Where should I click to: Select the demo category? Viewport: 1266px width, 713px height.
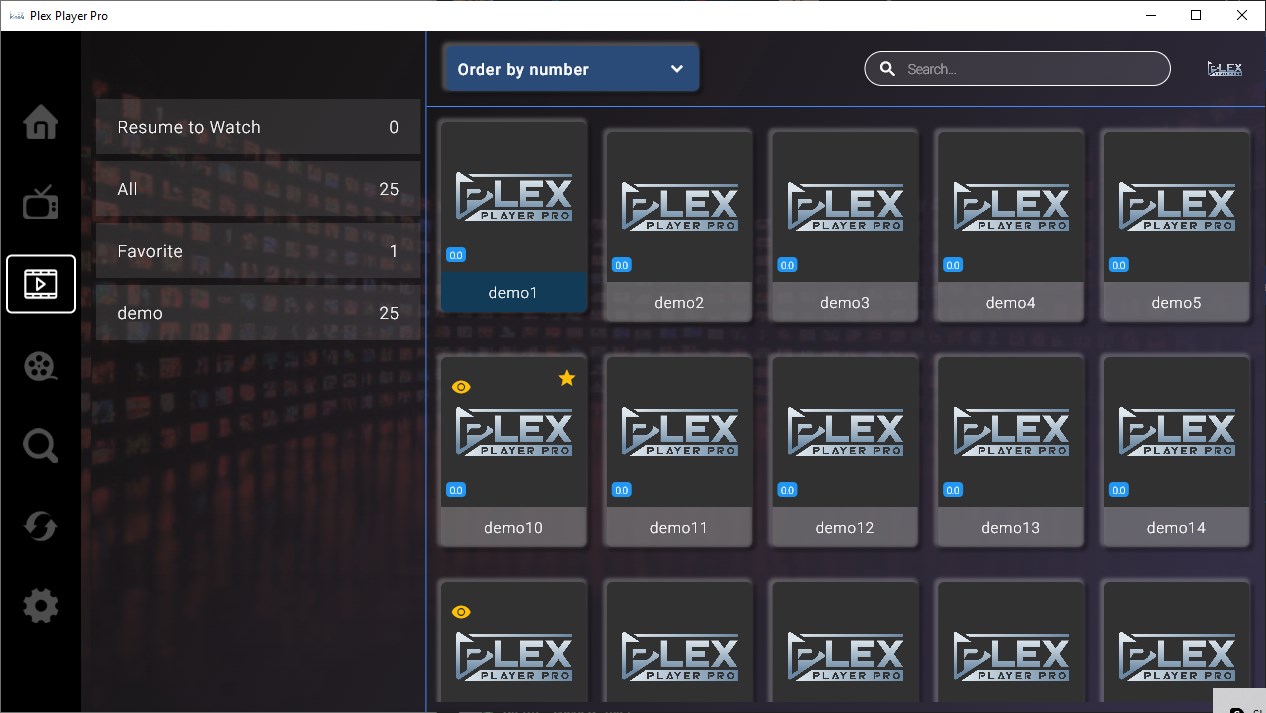tap(258, 313)
